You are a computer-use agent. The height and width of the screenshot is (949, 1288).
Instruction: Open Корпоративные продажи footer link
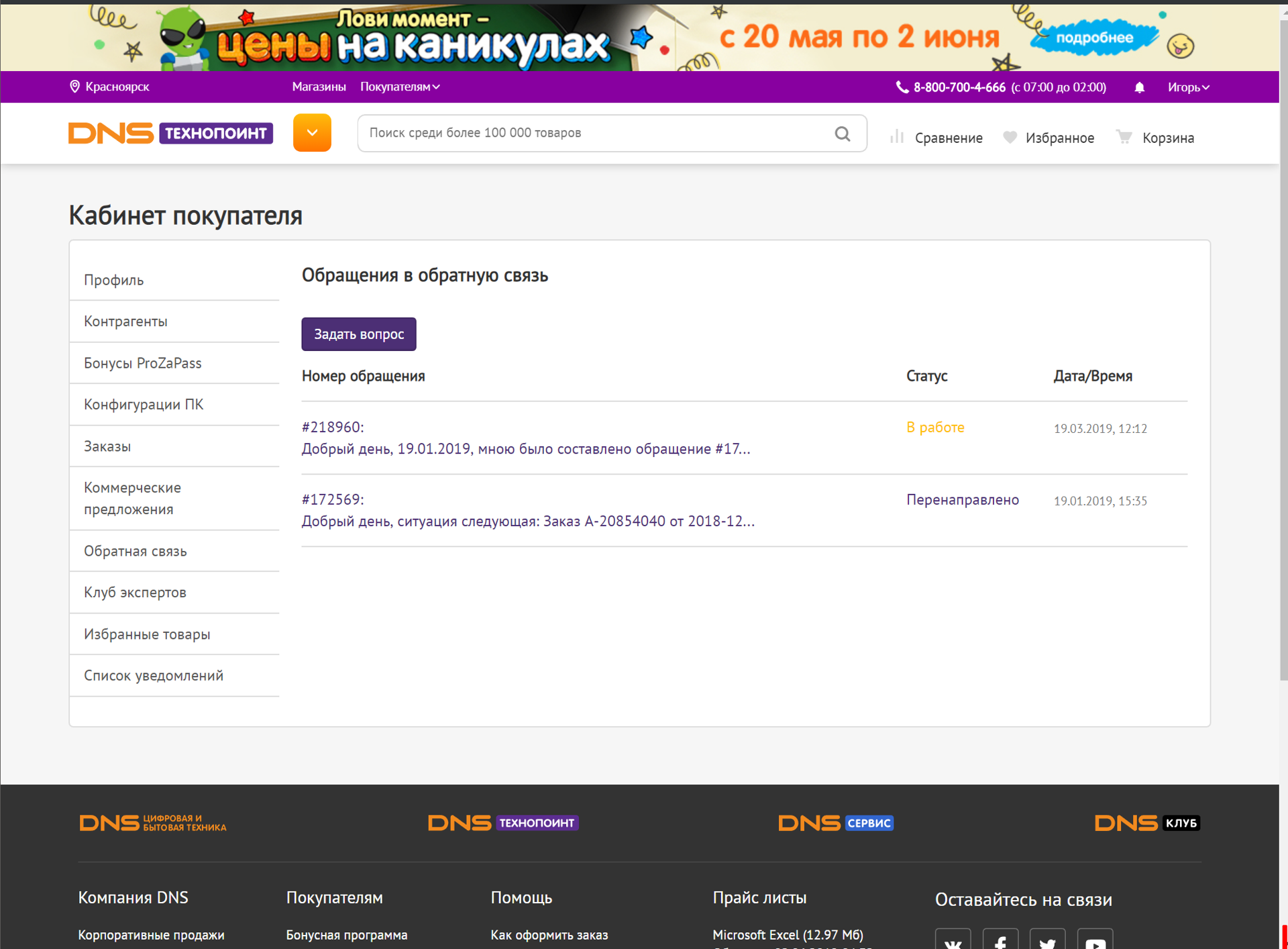pyautogui.click(x=151, y=935)
